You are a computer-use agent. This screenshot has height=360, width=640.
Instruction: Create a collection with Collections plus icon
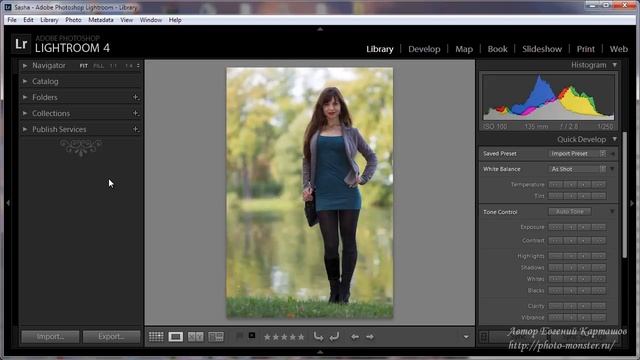[x=136, y=113]
